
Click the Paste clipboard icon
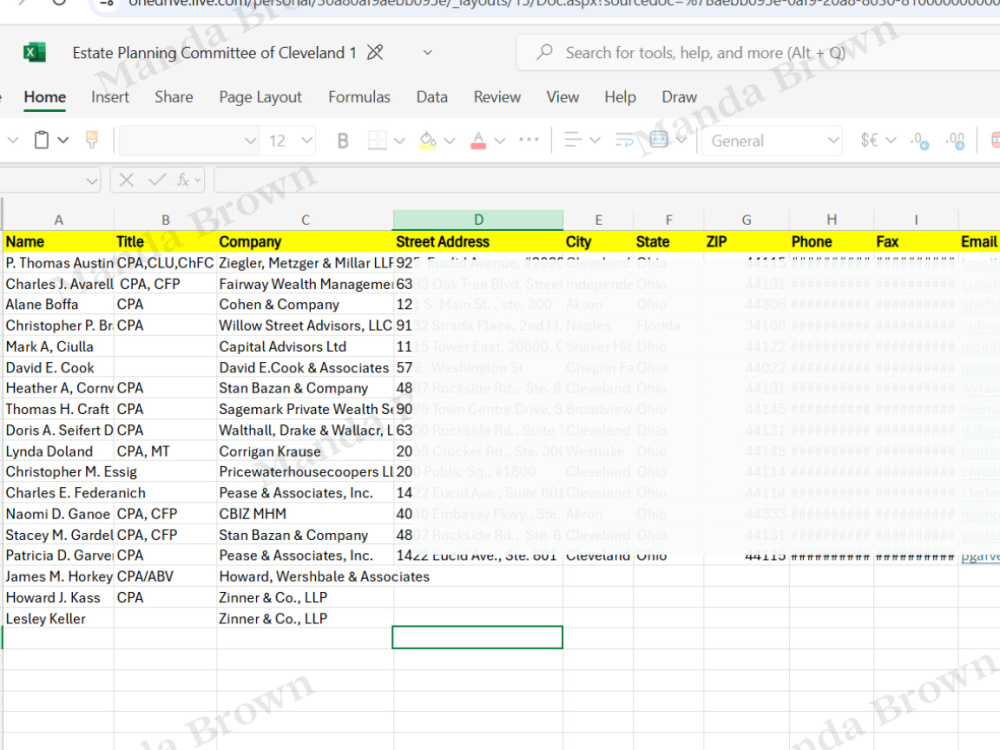(41, 140)
